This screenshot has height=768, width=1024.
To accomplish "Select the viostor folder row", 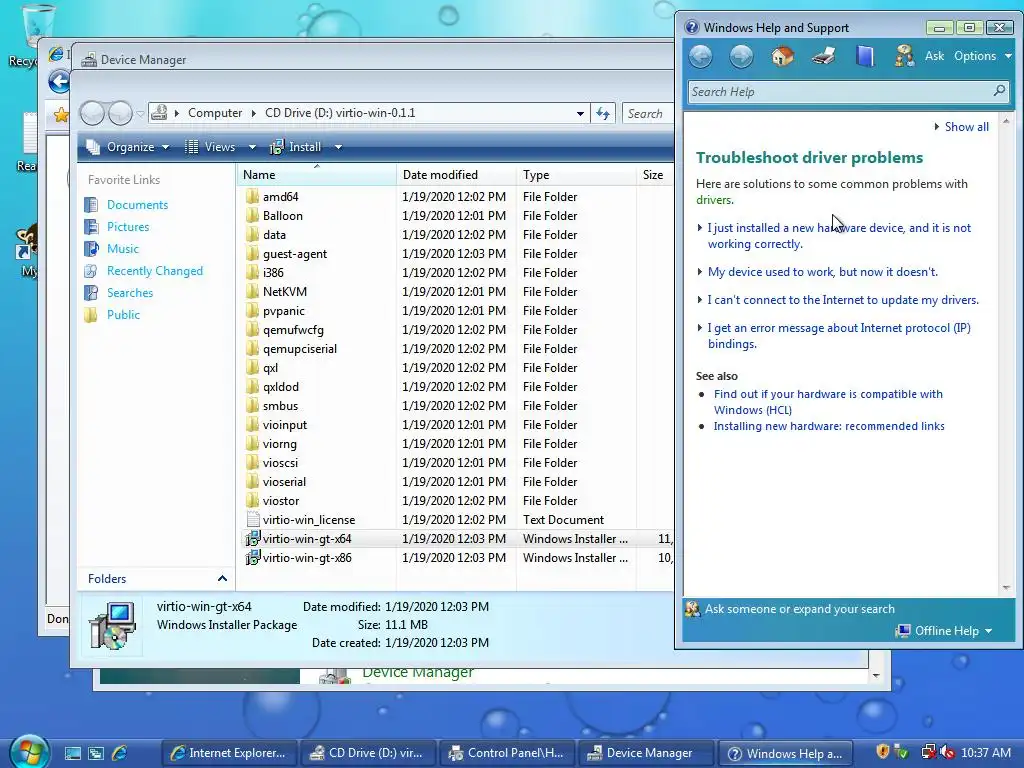I will [455, 501].
